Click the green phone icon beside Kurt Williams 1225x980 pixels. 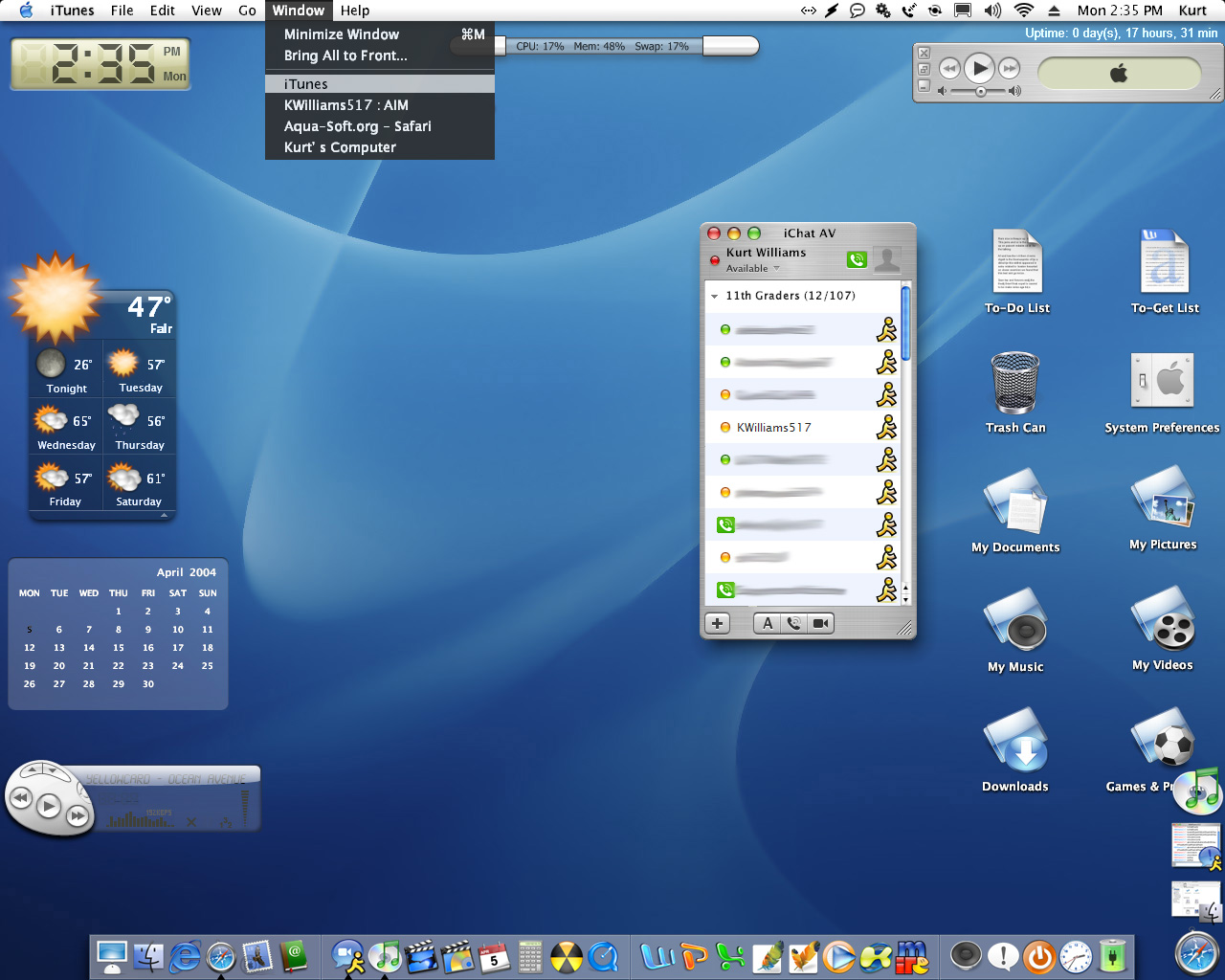[x=857, y=259]
